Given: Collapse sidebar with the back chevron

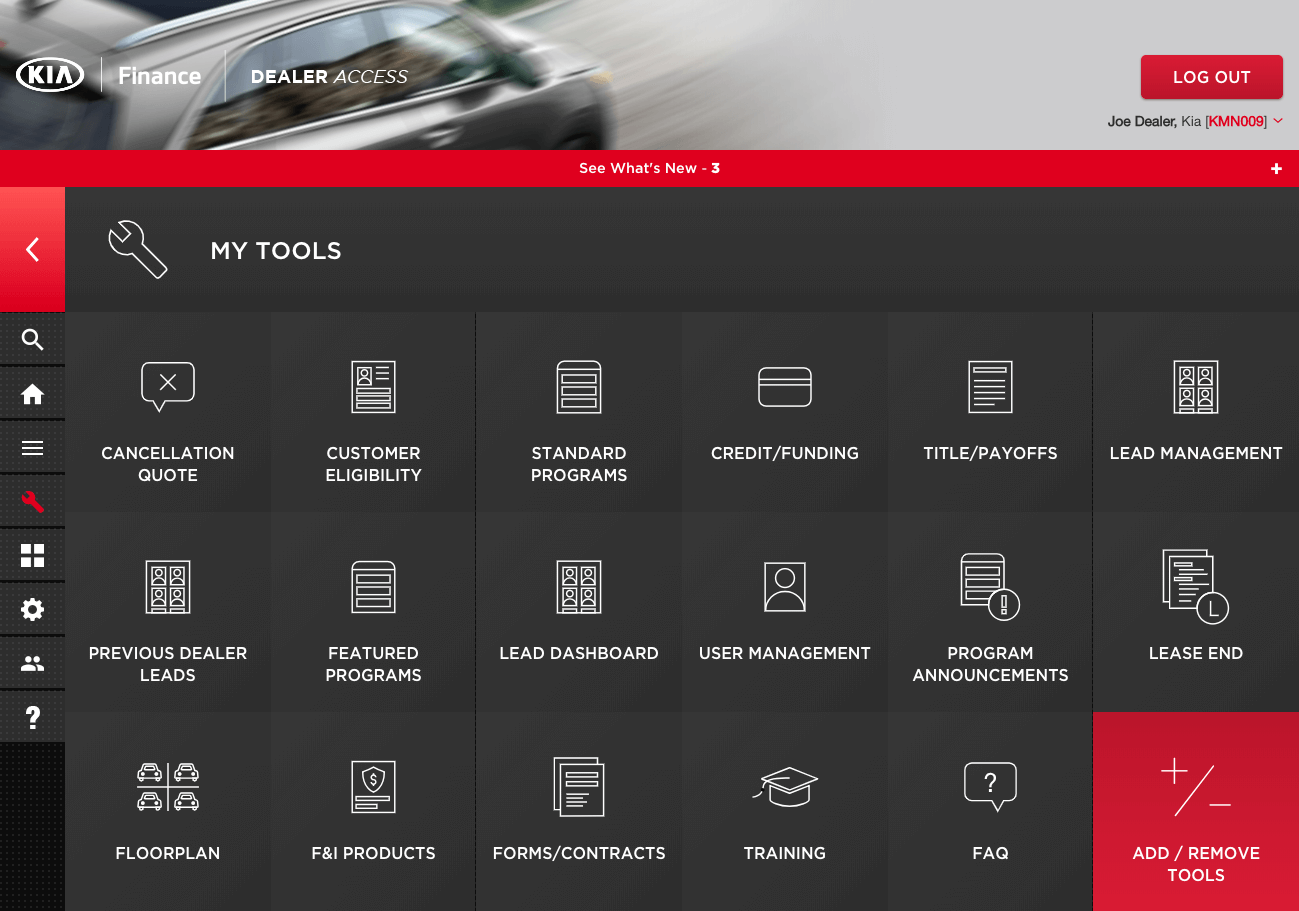Looking at the screenshot, I should click(33, 250).
